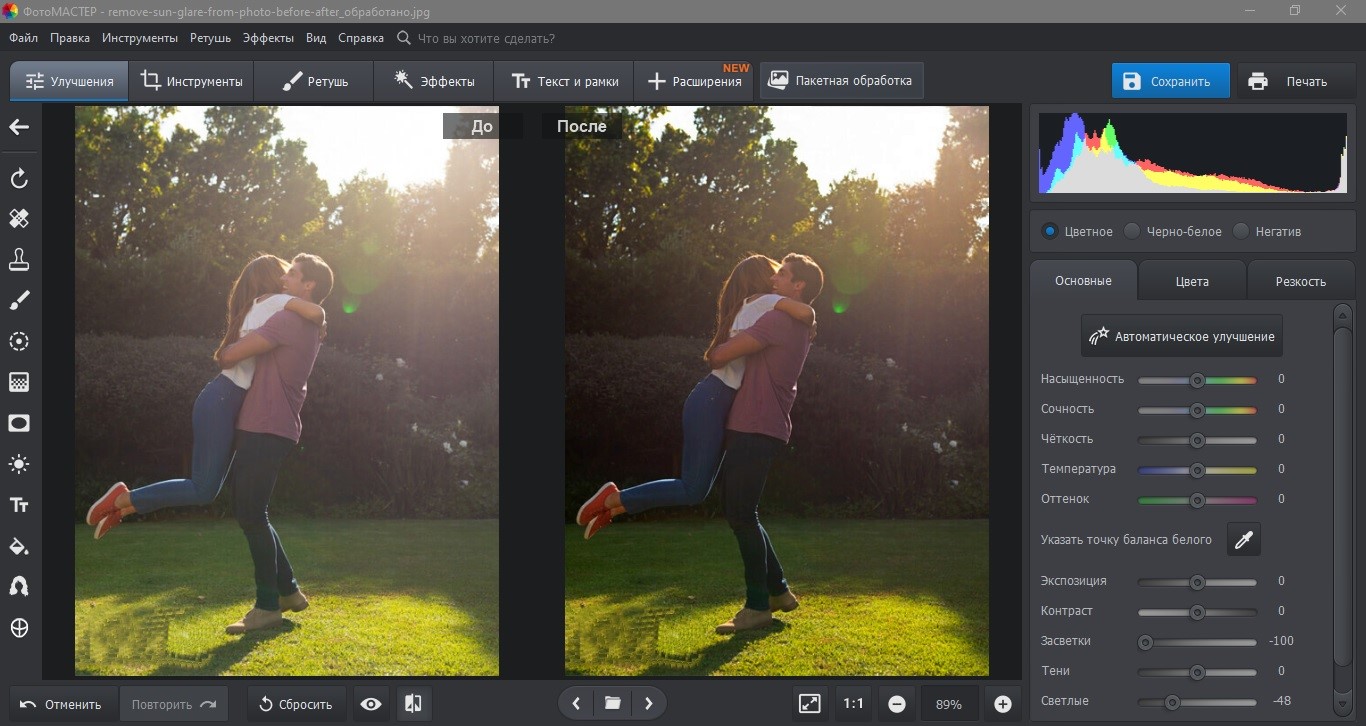1366x726 pixels.
Task: Click Автоматическое улучшение button
Action: (1182, 336)
